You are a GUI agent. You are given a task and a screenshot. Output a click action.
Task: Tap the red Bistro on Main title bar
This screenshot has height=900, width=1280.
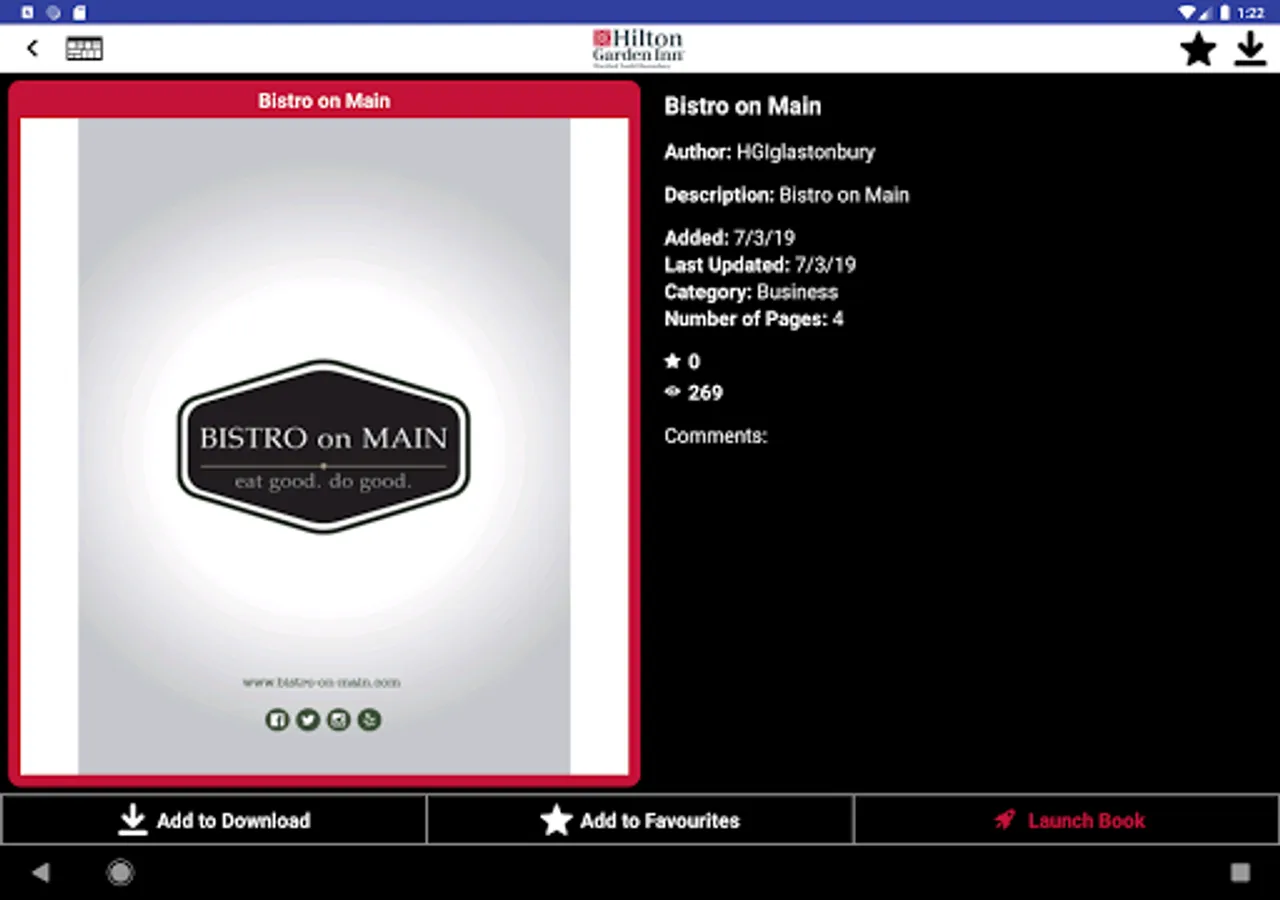[324, 100]
